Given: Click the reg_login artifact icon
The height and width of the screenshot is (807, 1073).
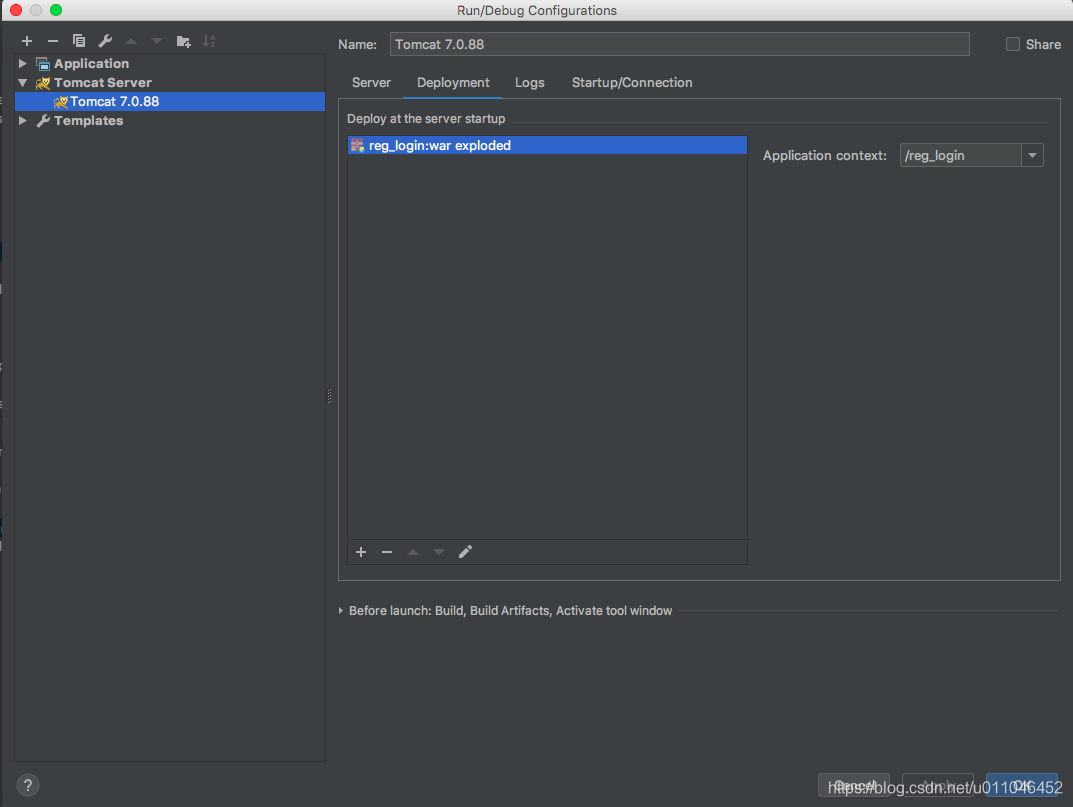Looking at the screenshot, I should pos(357,145).
